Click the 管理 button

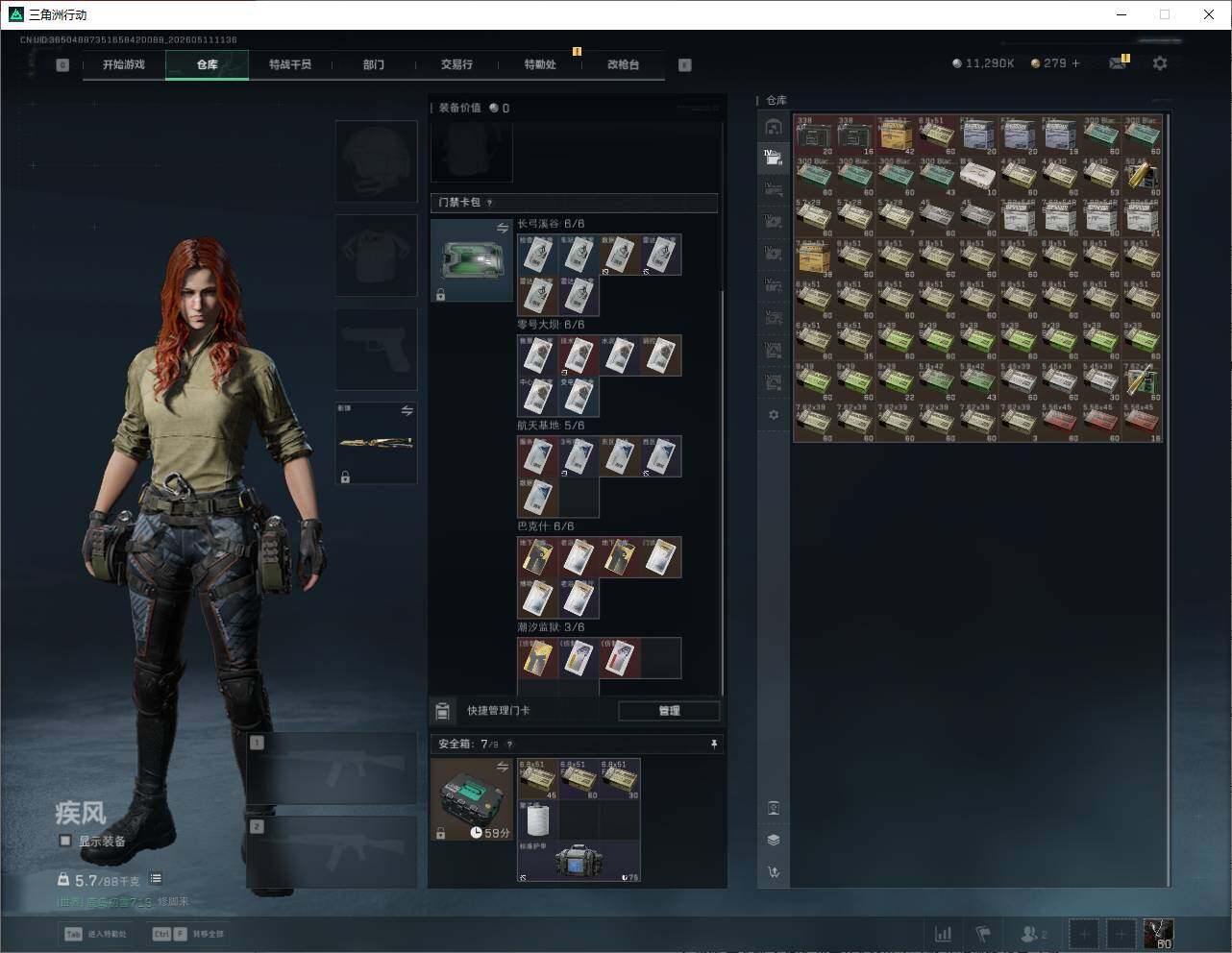coord(669,711)
